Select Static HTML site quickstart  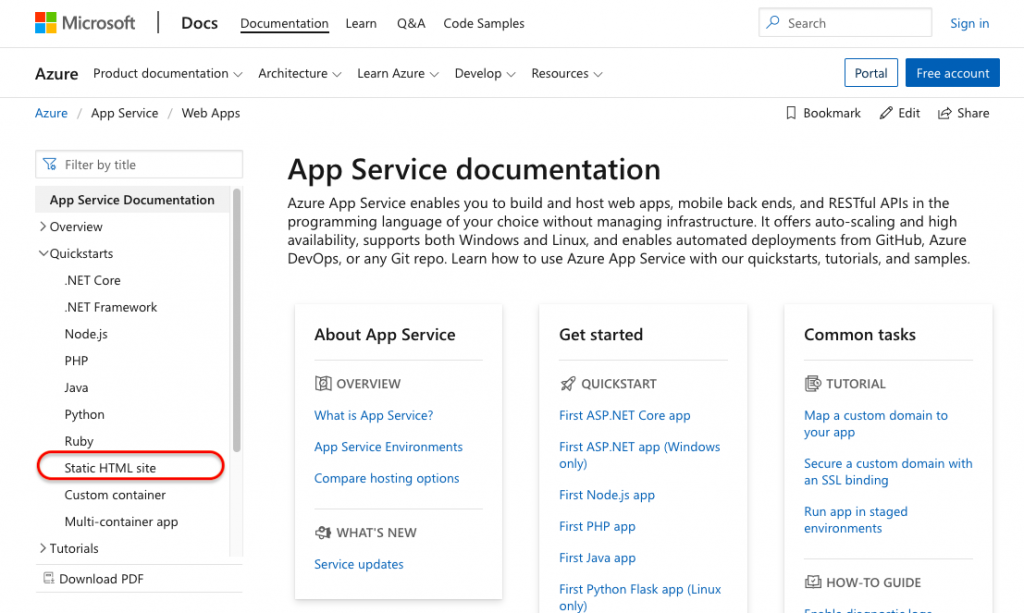[110, 467]
